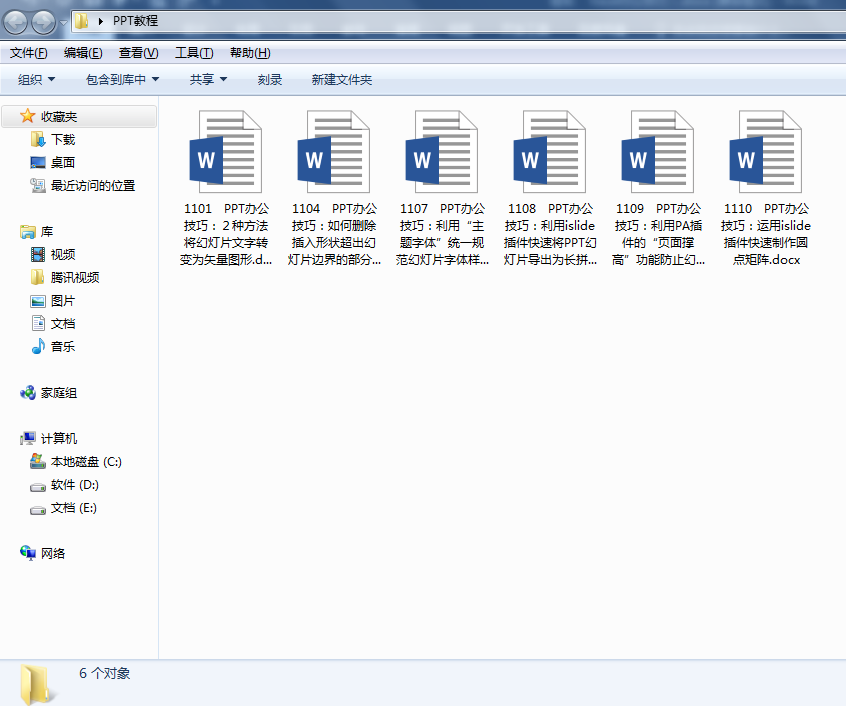Viewport: 846px width, 706px height.
Task: Expand the address bar path arrow before PPT教程
Action: 100,21
